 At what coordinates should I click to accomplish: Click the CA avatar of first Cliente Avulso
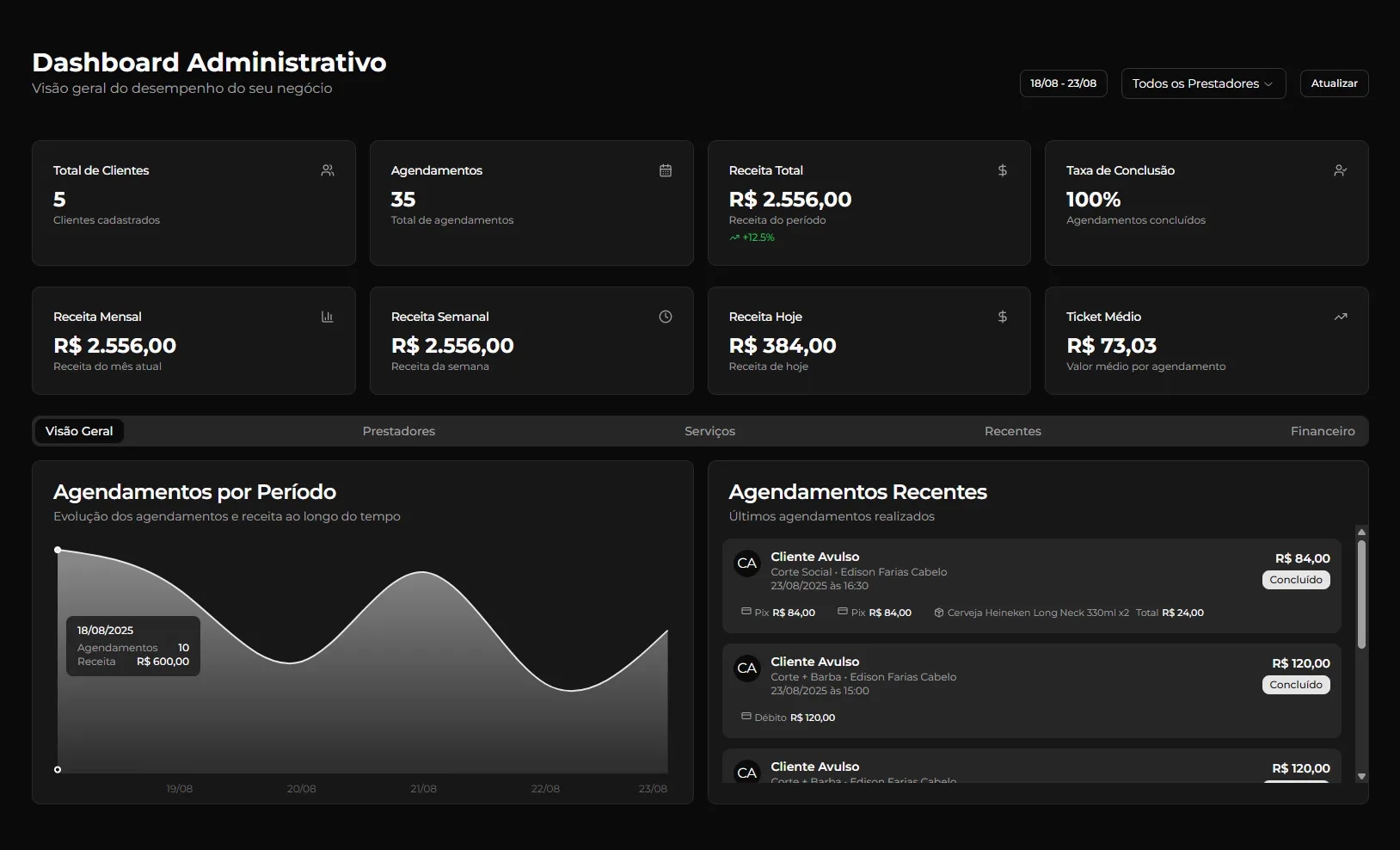tap(747, 564)
